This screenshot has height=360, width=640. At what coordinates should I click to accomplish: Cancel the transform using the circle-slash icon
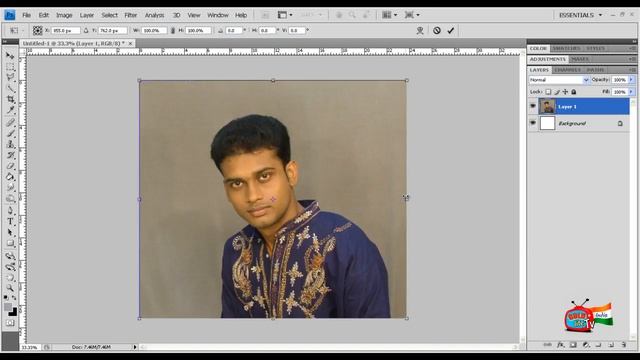437,30
